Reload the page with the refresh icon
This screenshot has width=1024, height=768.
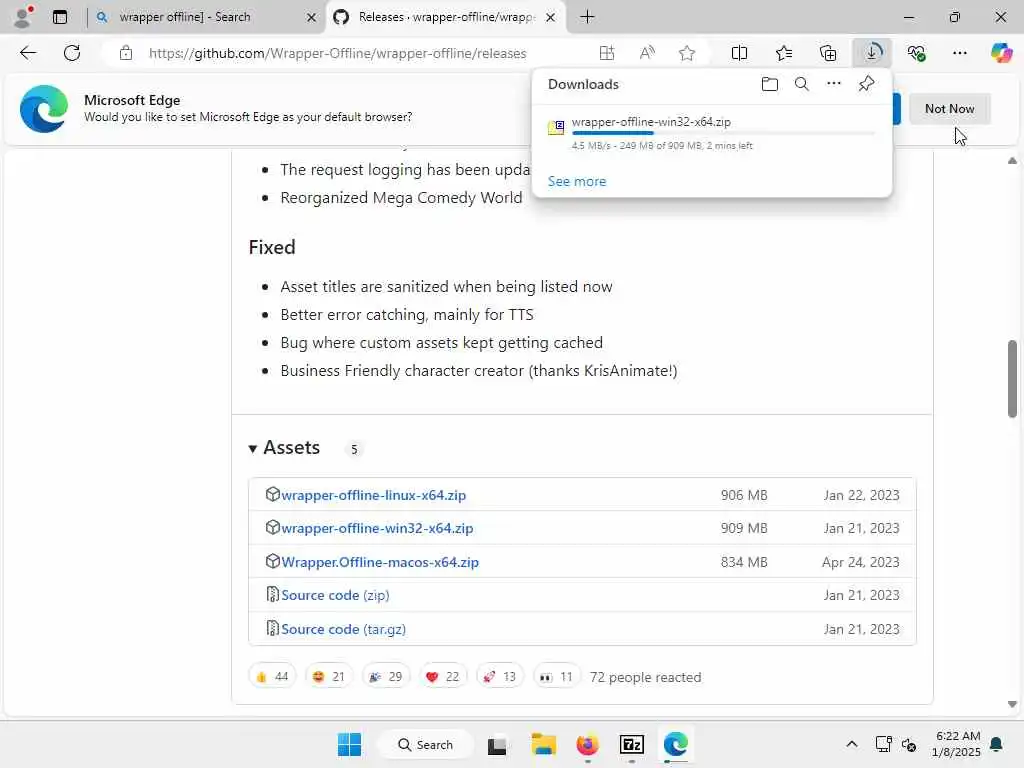[72, 53]
